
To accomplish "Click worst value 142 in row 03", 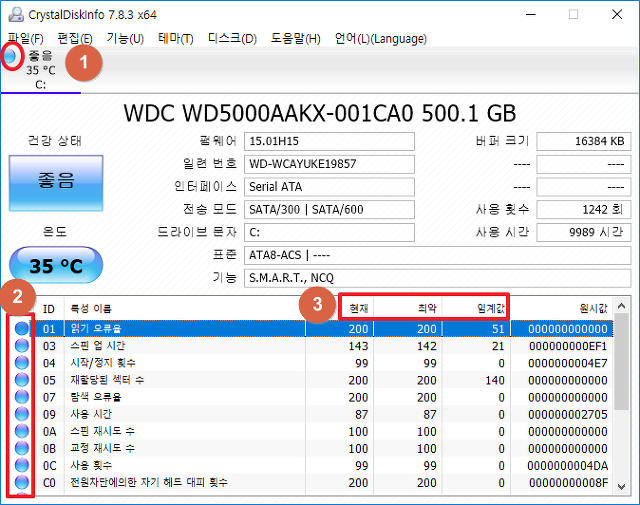I will point(427,346).
